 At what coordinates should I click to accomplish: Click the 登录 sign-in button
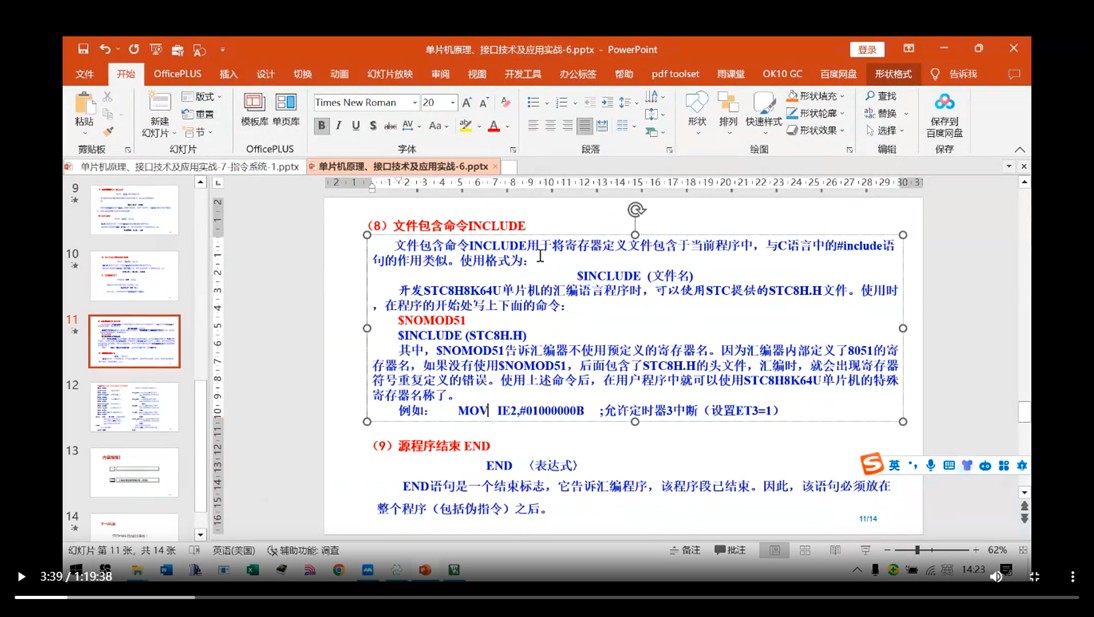point(866,49)
